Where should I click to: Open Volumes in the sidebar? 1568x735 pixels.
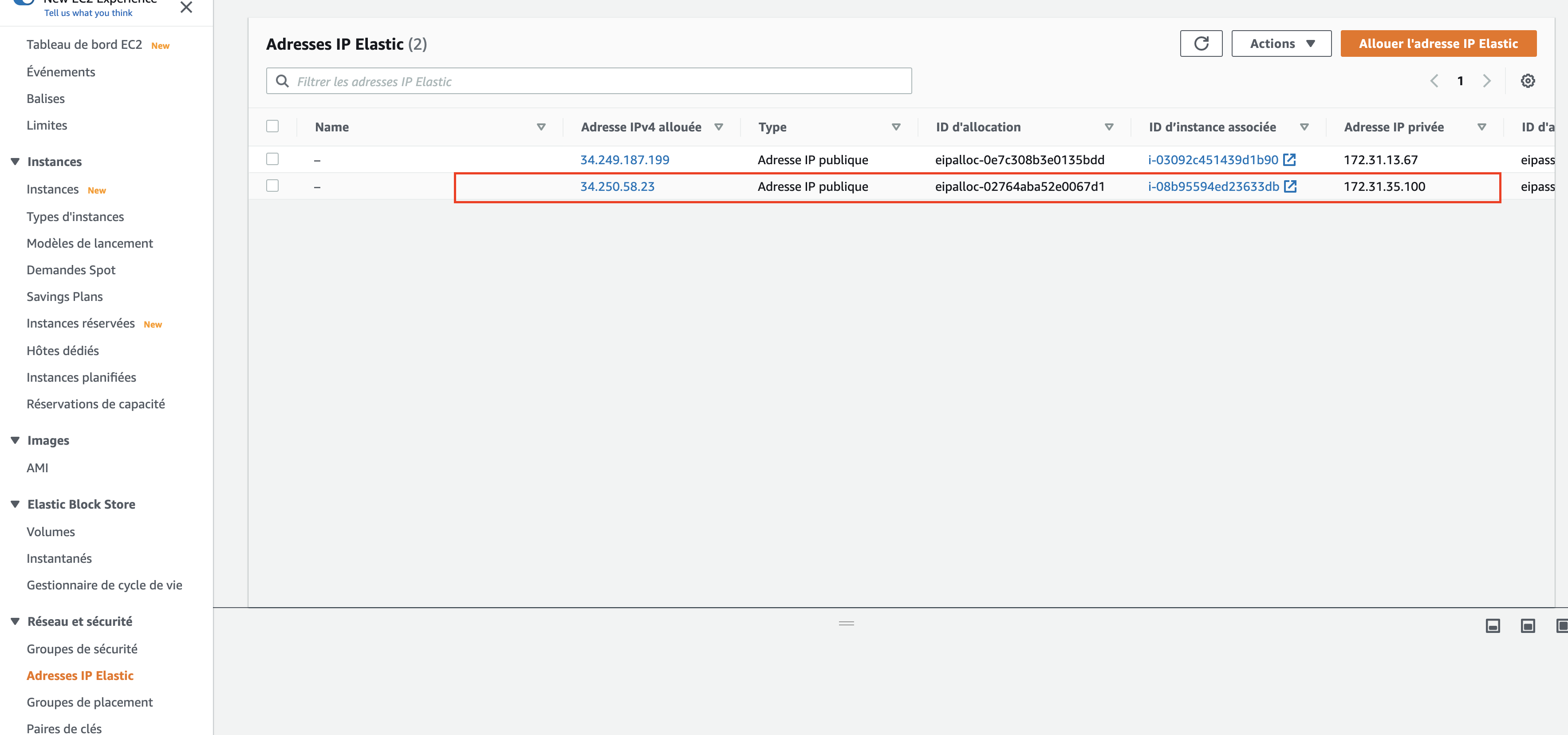tap(51, 532)
